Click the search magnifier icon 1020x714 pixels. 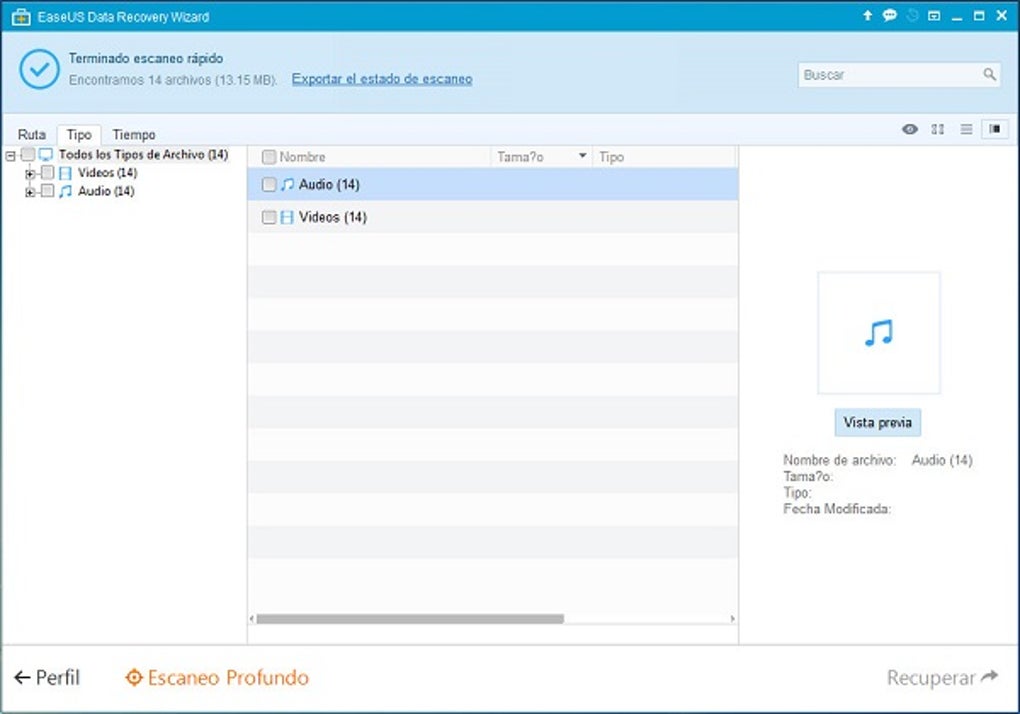(989, 74)
